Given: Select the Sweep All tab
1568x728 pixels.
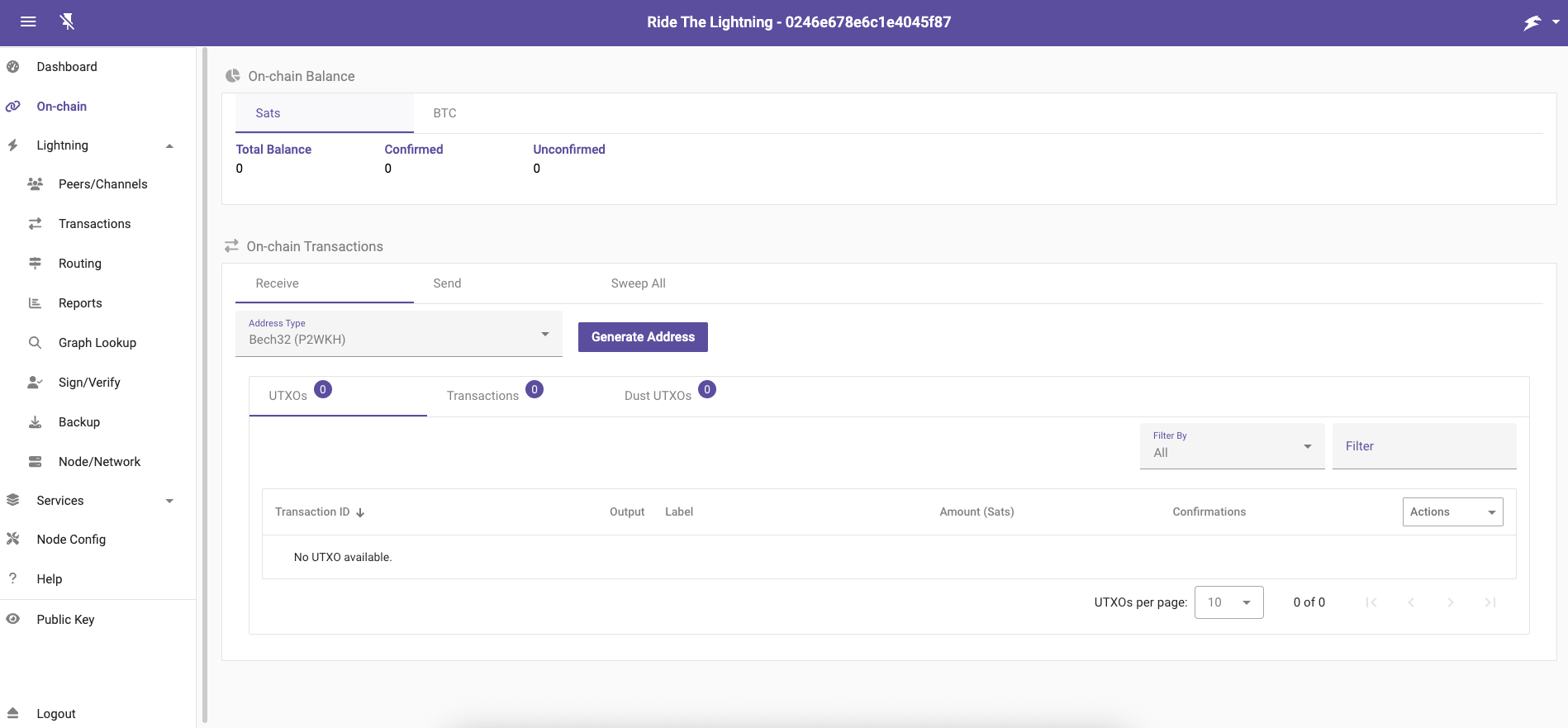Looking at the screenshot, I should [680, 283].
